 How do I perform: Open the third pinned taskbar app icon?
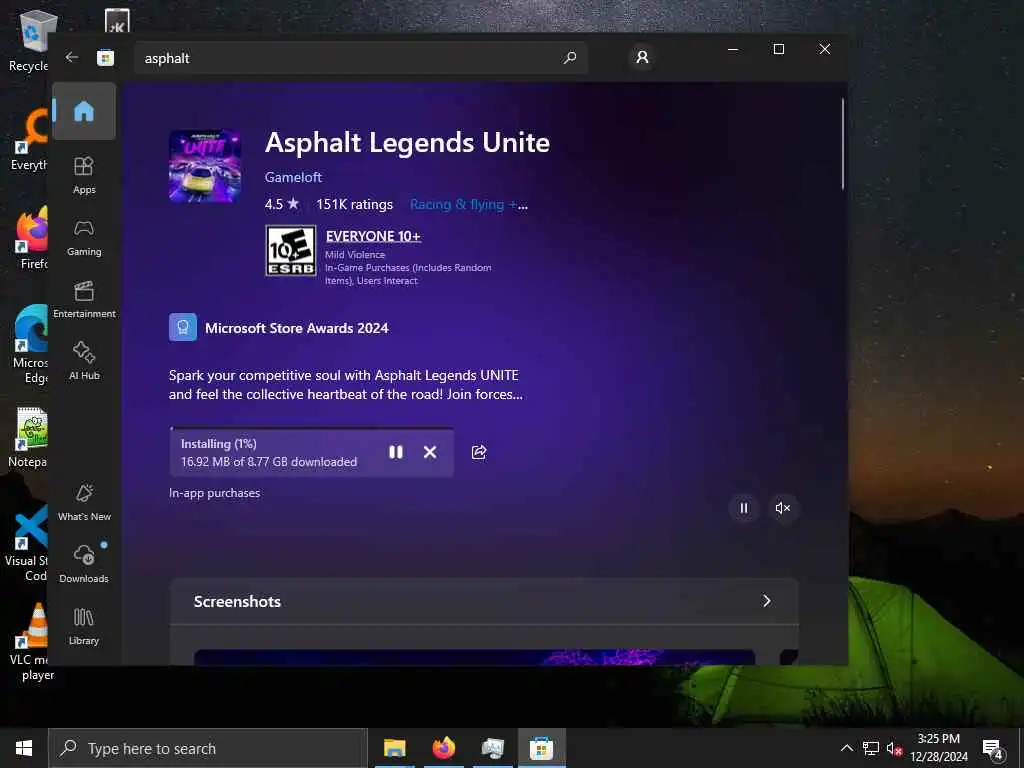(x=492, y=748)
